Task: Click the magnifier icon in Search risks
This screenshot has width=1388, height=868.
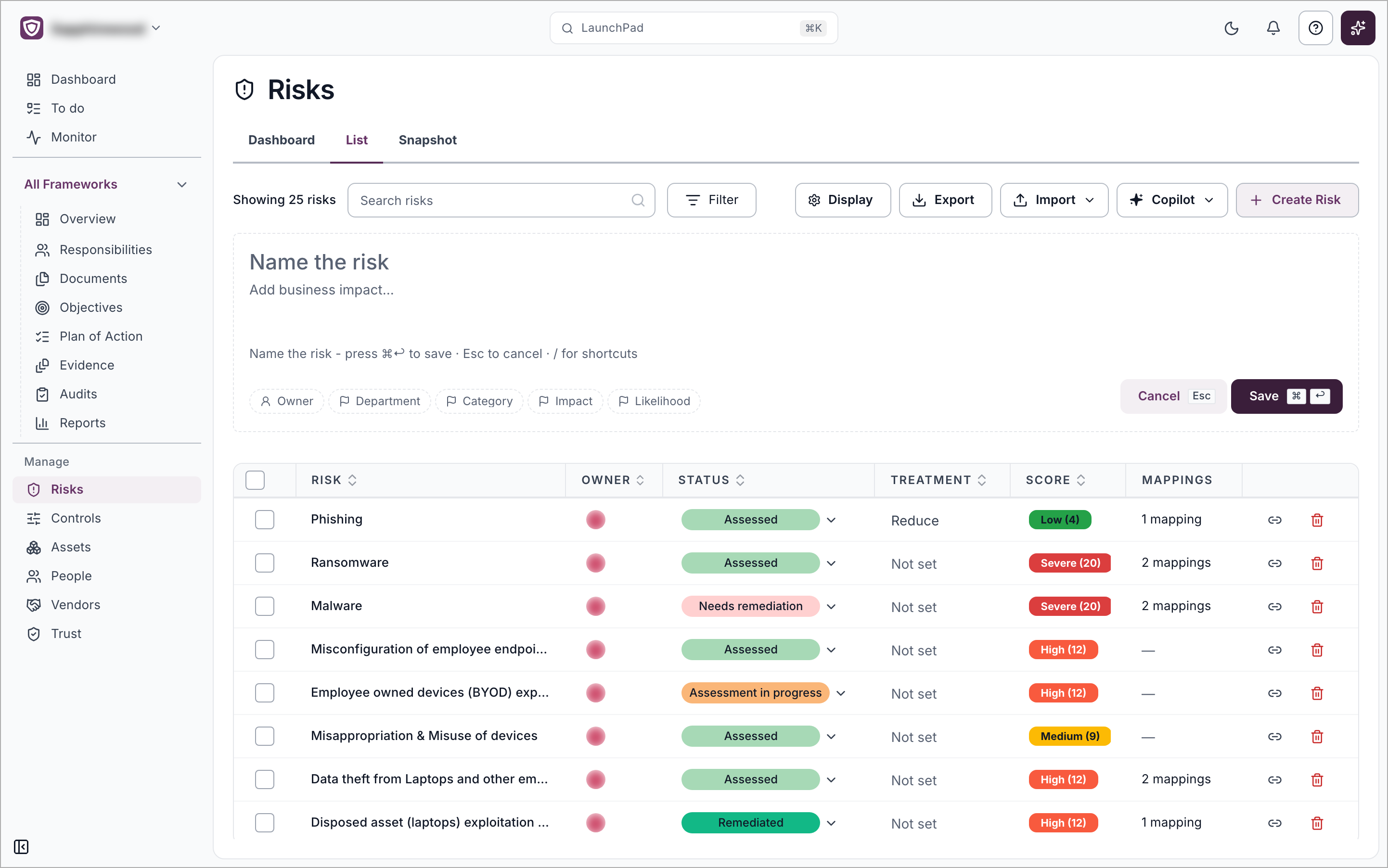Action: click(637, 200)
